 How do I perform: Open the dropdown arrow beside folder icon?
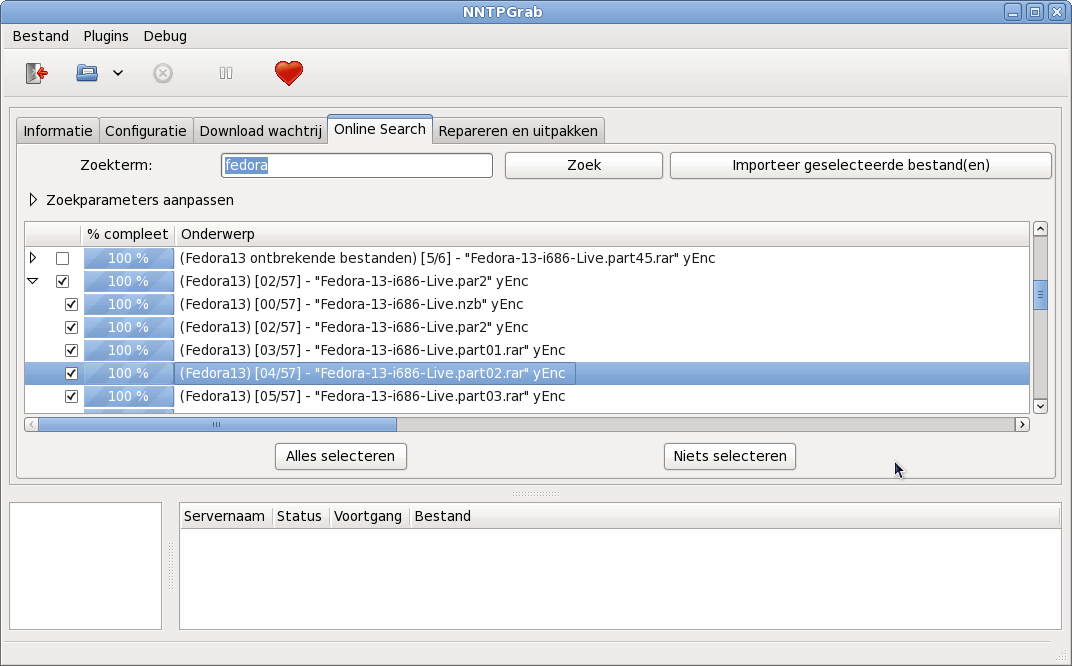pyautogui.click(x=117, y=73)
